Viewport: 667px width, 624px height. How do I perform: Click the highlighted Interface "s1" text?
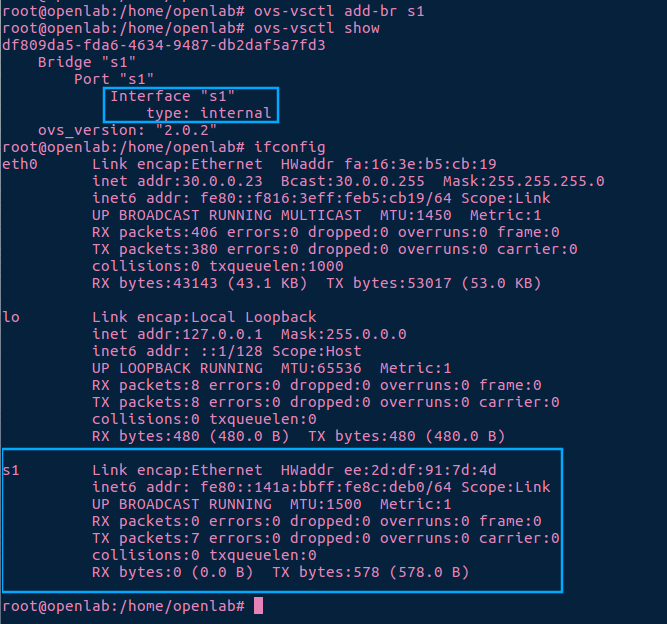click(x=172, y=96)
